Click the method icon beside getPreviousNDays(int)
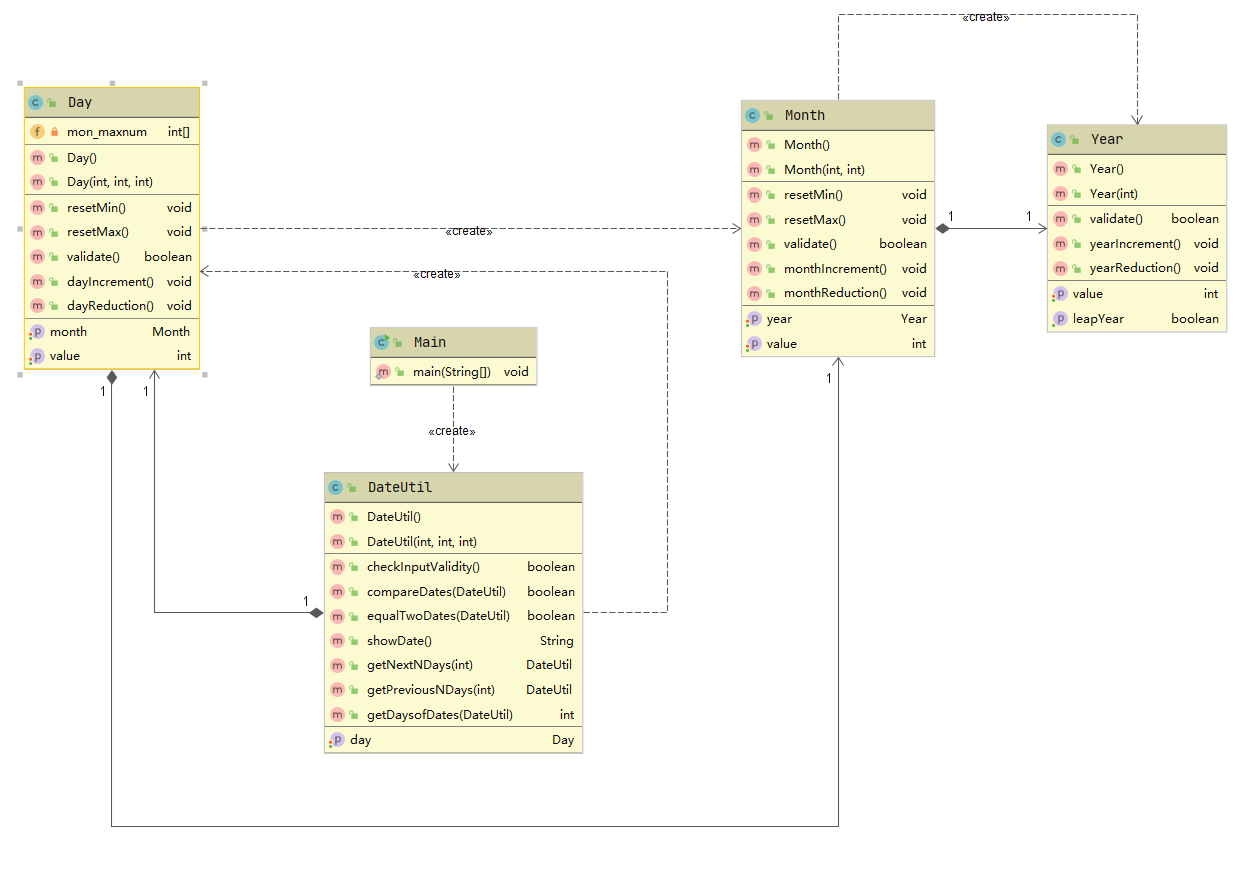The width and height of the screenshot is (1254, 885). click(337, 689)
